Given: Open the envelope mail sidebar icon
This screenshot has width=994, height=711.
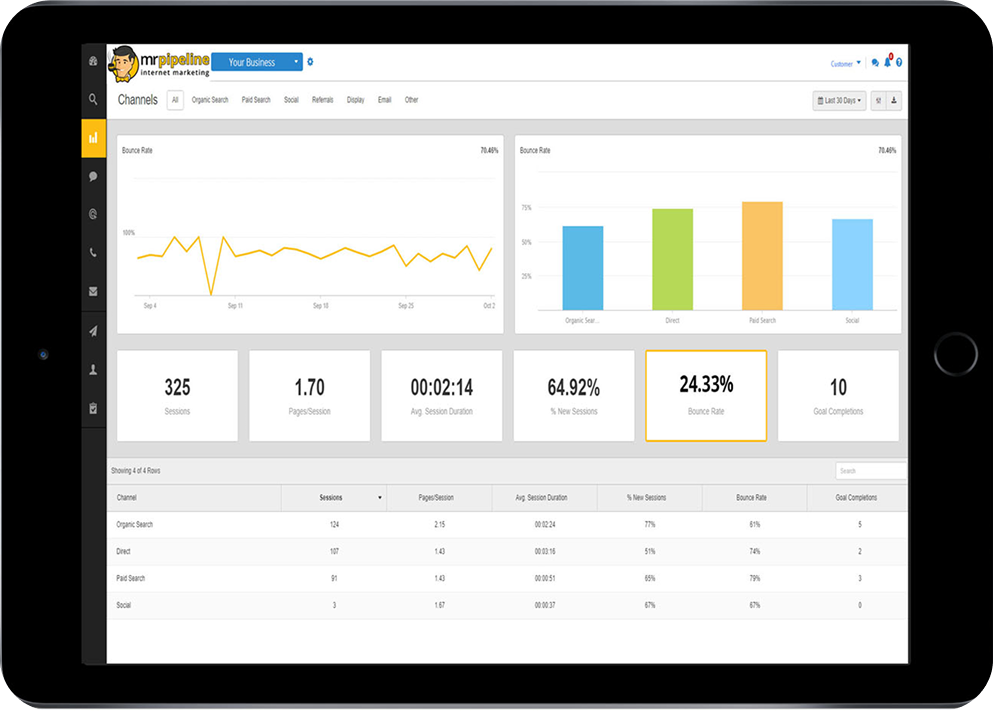Looking at the screenshot, I should coord(93,292).
